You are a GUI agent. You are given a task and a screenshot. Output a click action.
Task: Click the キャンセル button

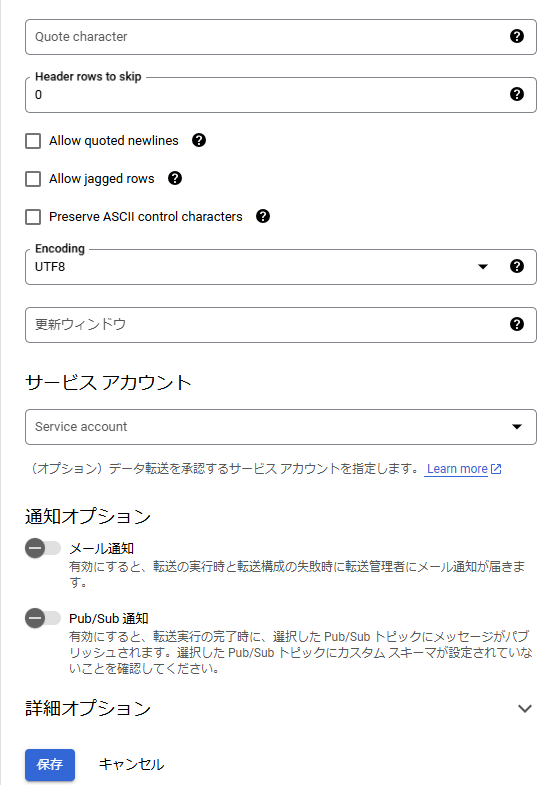pos(132,764)
